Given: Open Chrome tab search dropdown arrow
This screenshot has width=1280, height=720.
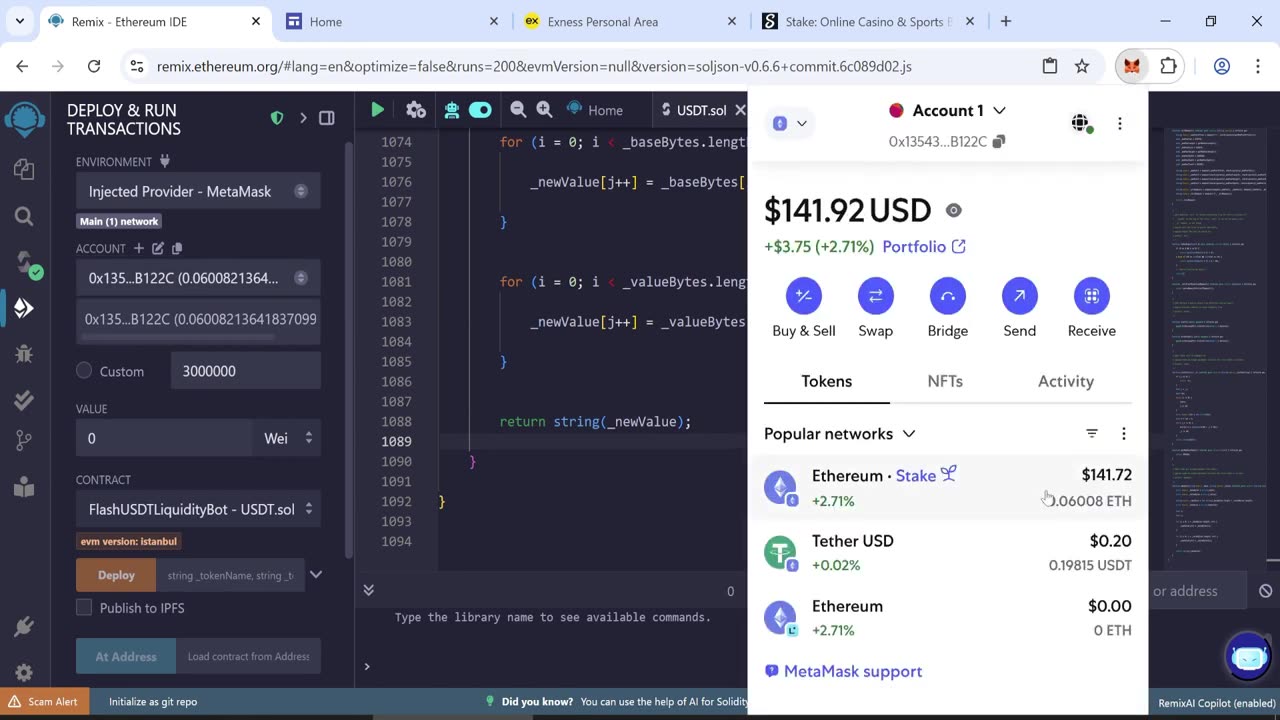Looking at the screenshot, I should (20, 21).
